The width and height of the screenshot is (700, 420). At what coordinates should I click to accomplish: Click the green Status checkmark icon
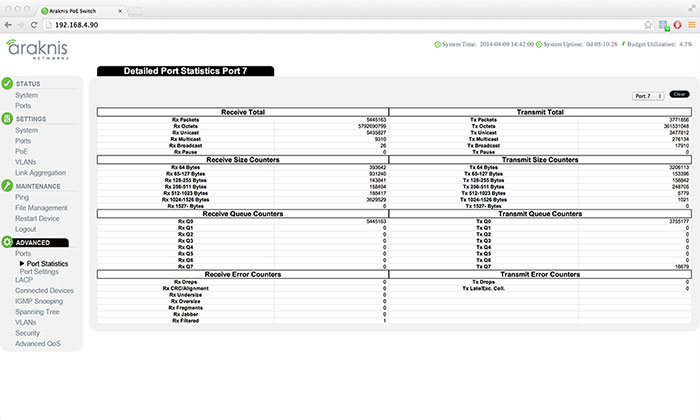(7, 83)
